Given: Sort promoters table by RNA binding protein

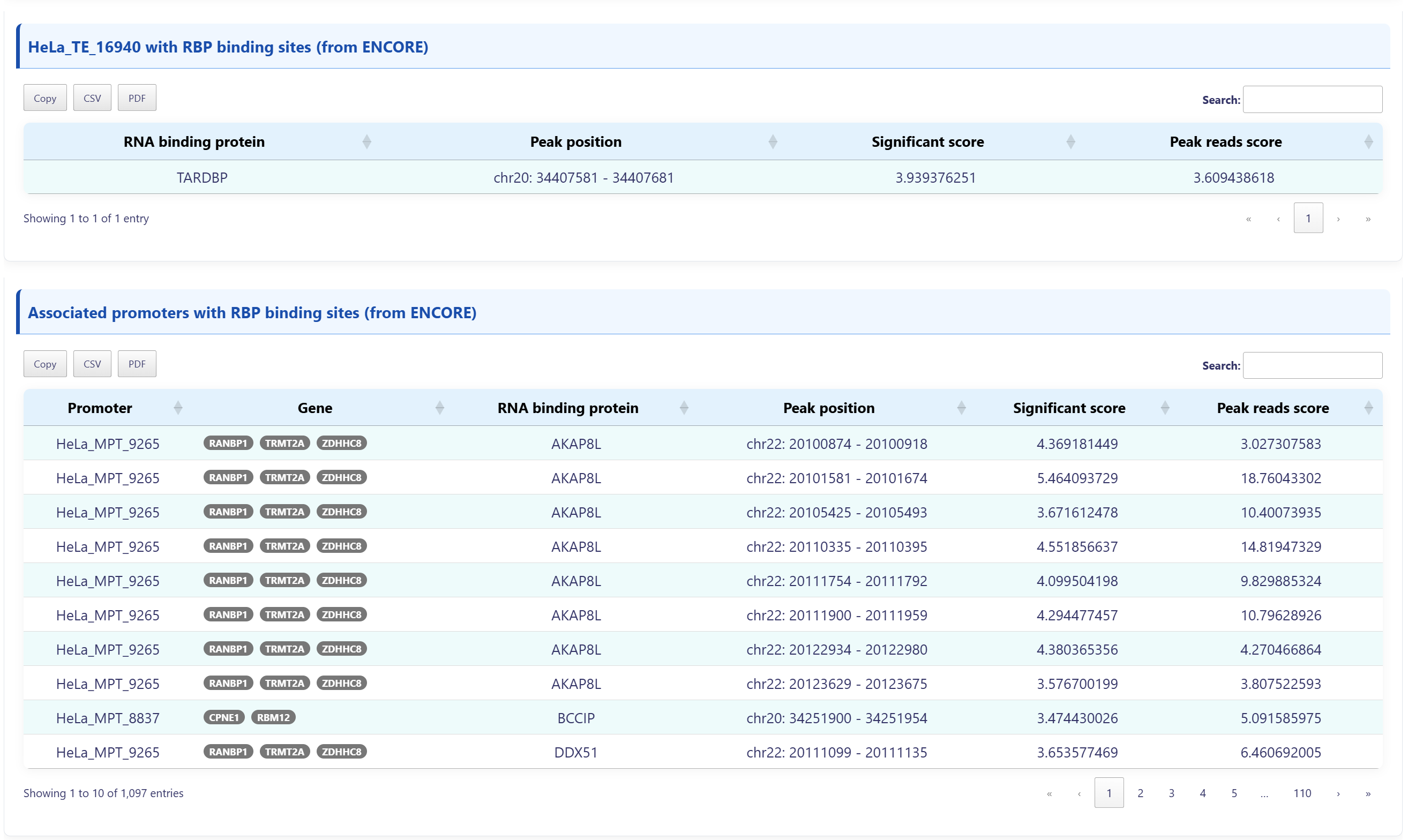Looking at the screenshot, I should click(x=567, y=408).
